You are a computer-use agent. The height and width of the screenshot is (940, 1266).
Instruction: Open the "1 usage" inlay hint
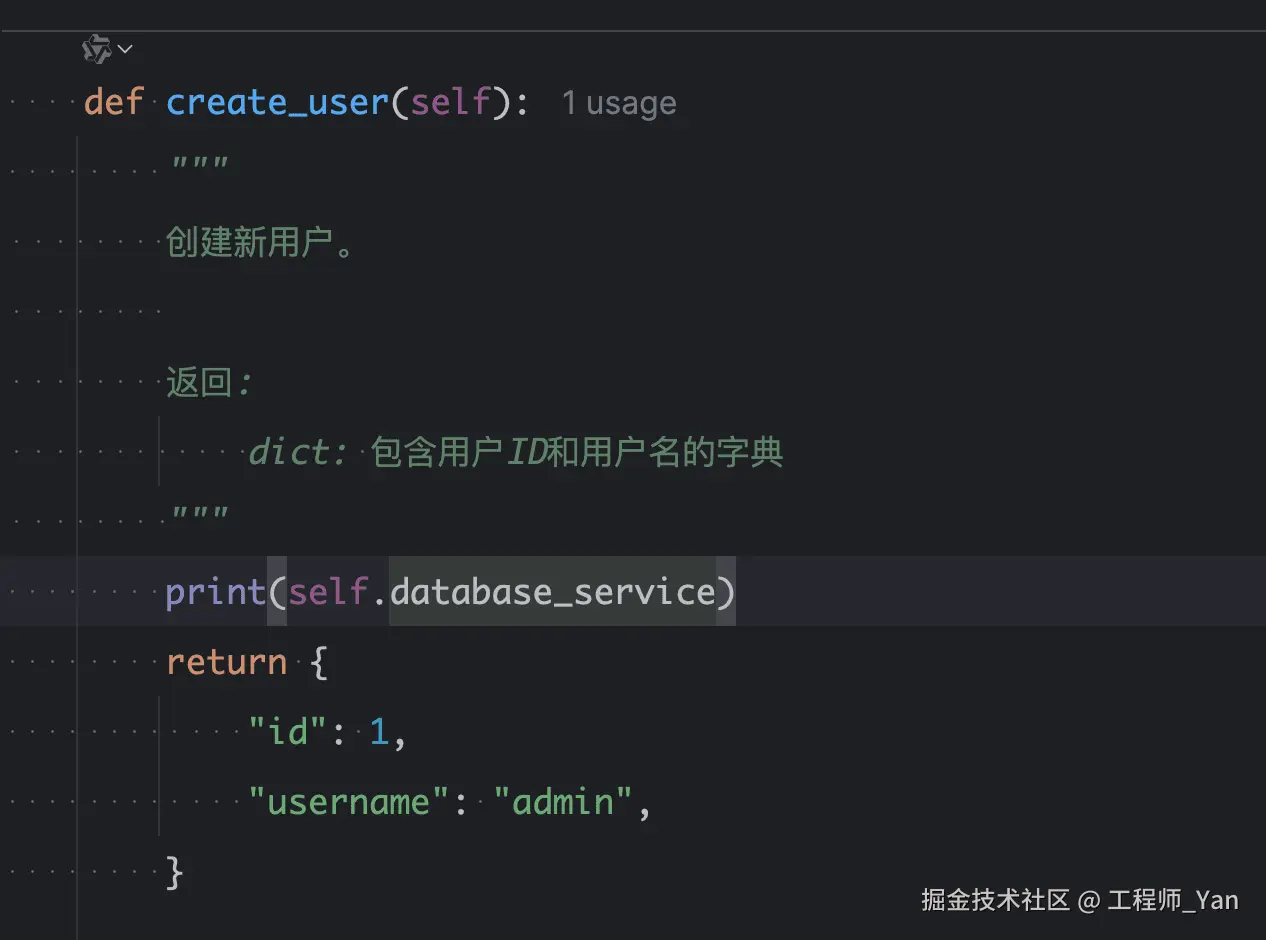pos(618,103)
